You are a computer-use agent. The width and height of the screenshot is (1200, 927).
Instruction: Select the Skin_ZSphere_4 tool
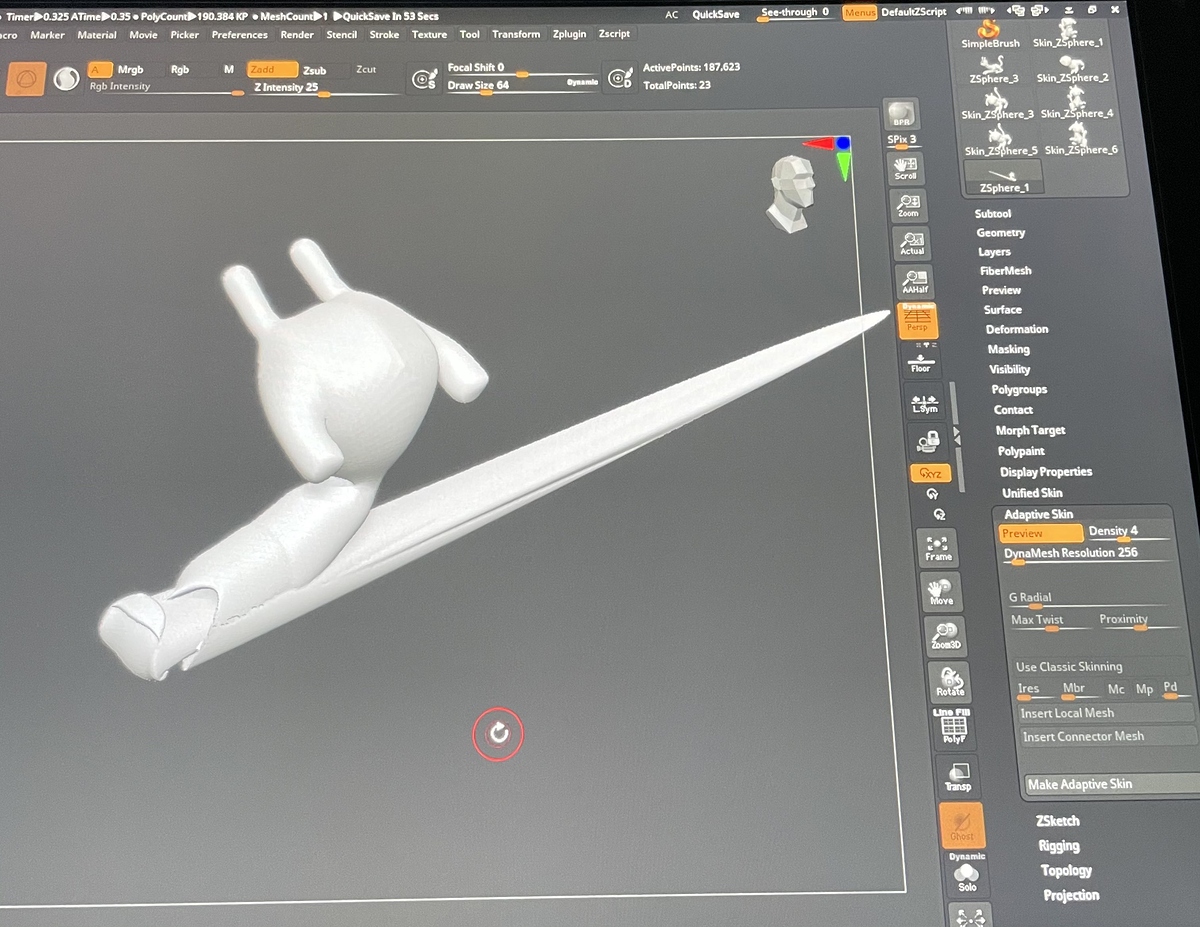coord(1077,104)
